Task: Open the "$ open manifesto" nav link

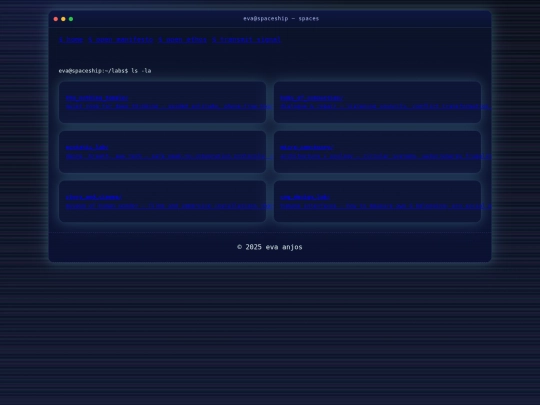Action: [x=121, y=40]
